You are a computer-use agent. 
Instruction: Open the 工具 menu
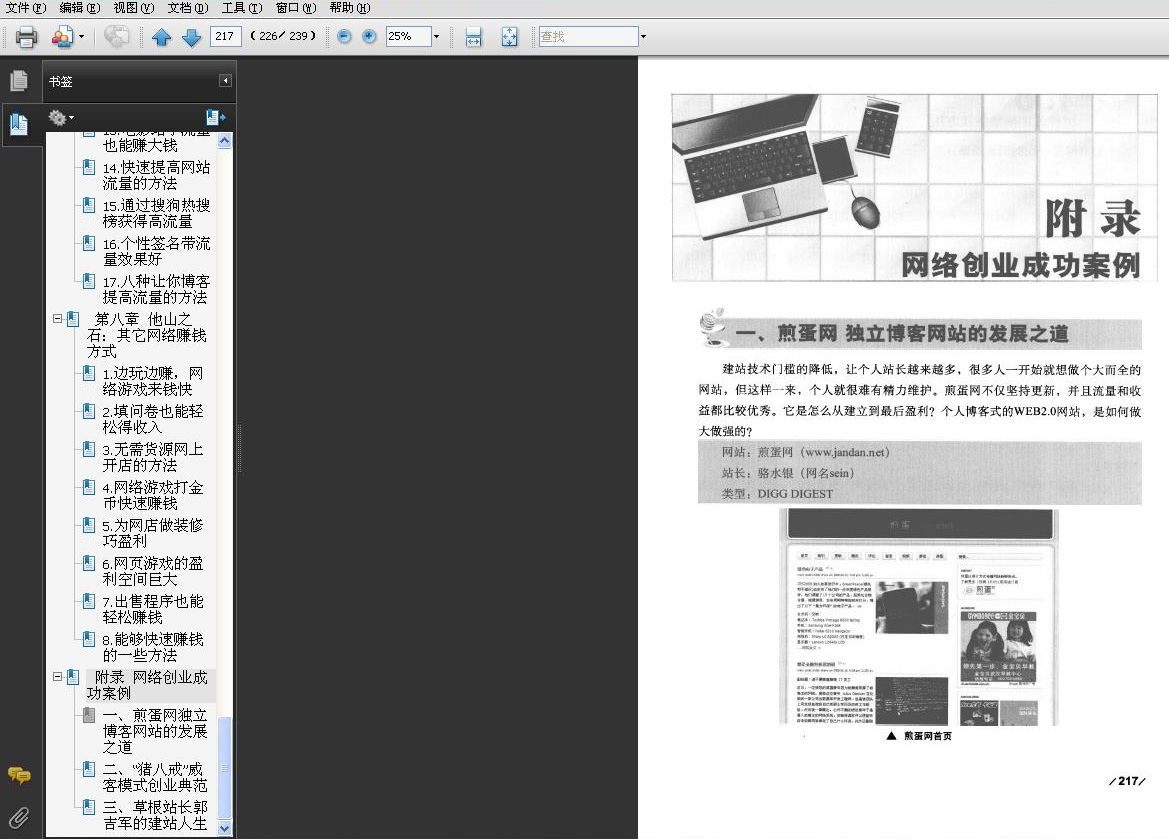tap(242, 7)
